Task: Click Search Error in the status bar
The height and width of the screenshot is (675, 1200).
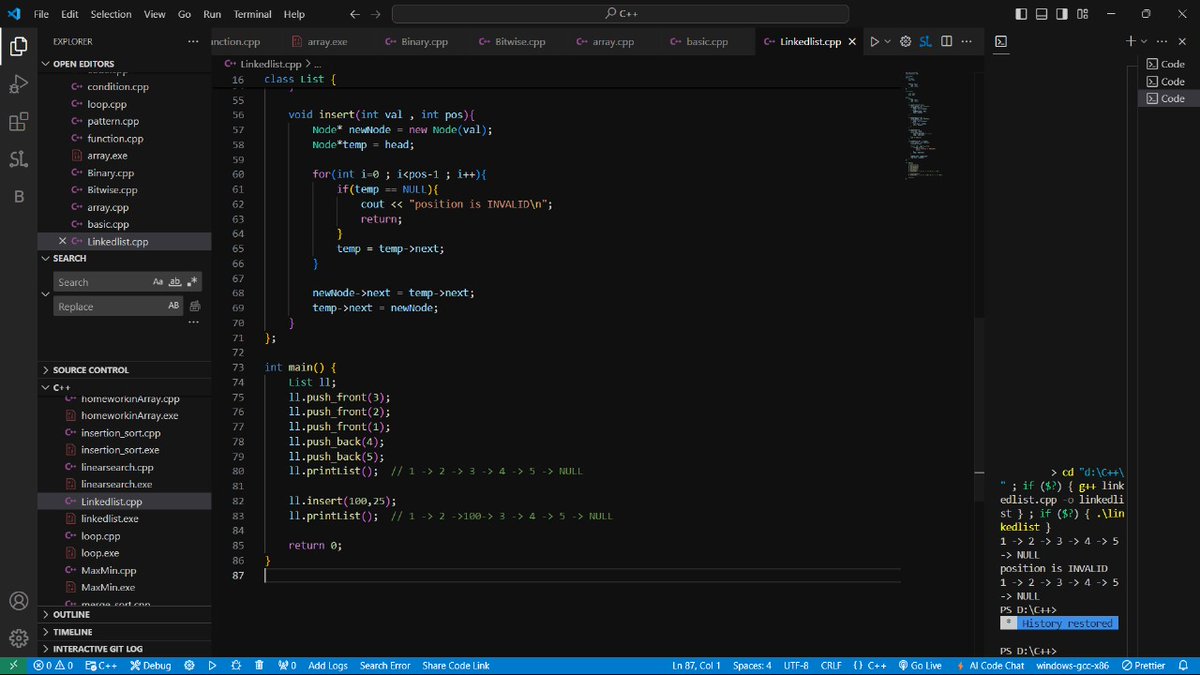Action: tap(385, 665)
